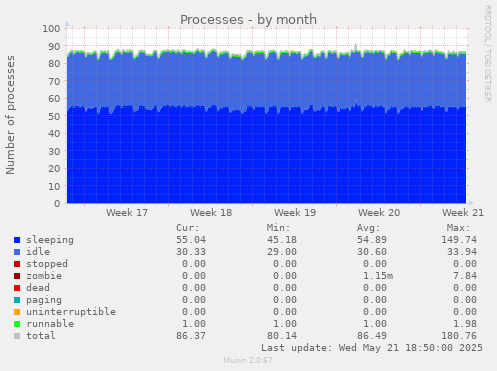The width and height of the screenshot is (497, 371).
Task: Click sleeping maximum value 149.74
Action: pos(459,240)
